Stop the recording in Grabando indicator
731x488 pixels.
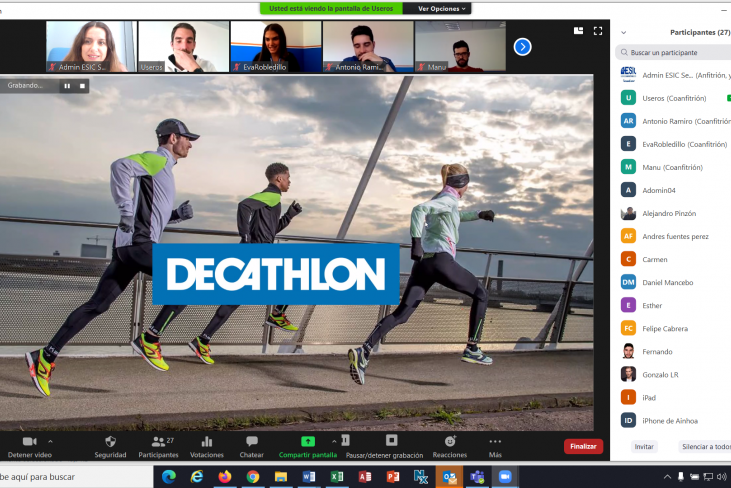(82, 86)
